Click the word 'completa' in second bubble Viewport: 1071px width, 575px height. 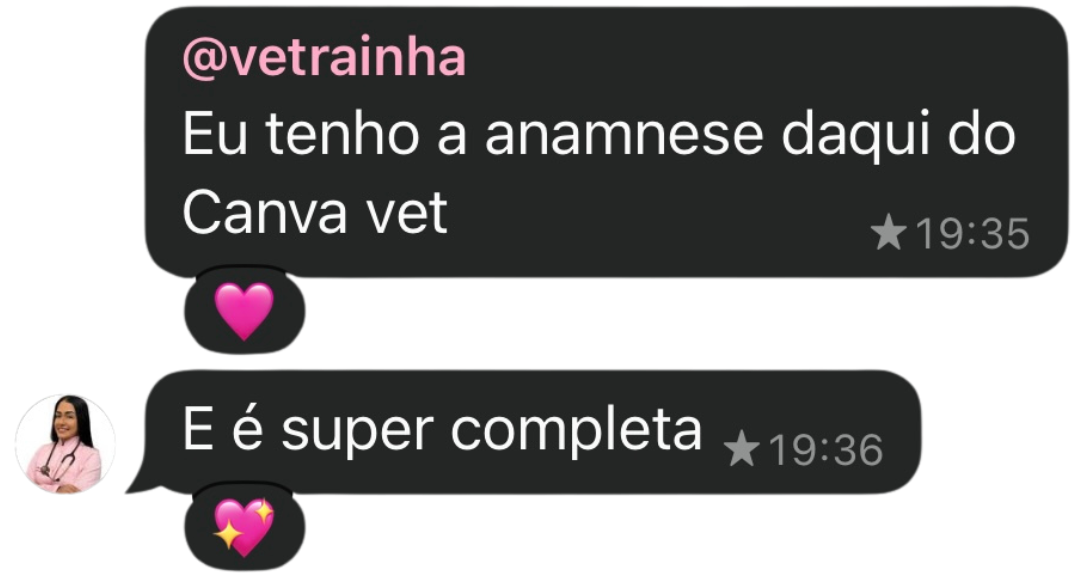576,434
